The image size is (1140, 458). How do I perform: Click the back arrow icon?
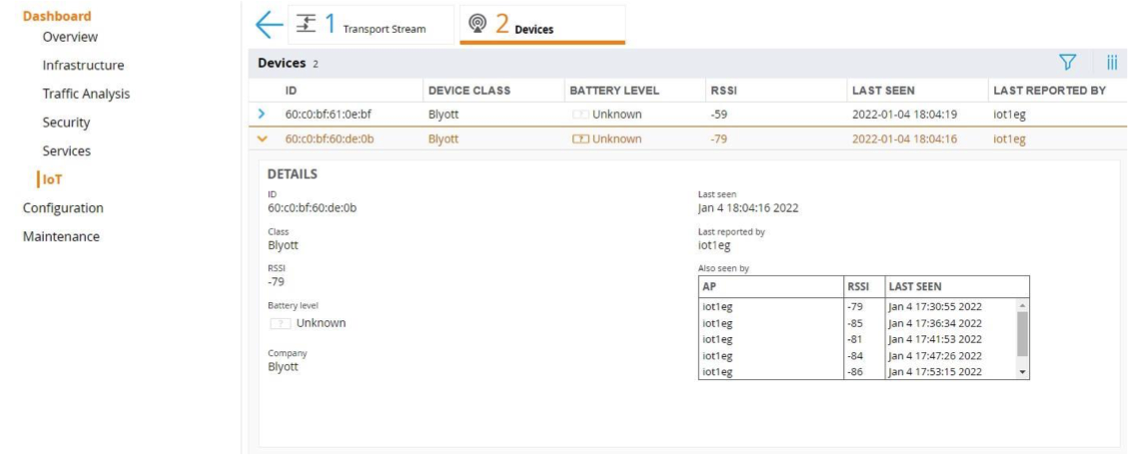click(267, 25)
